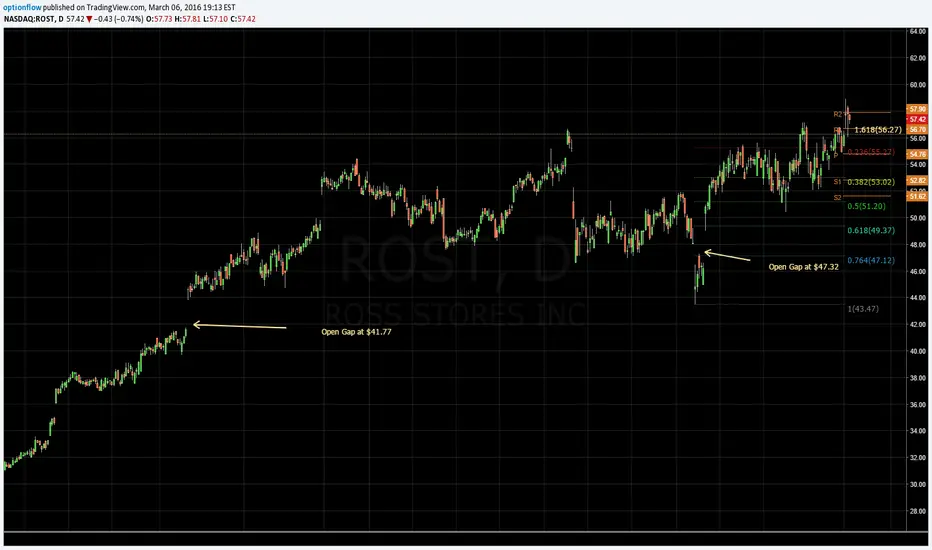Image resolution: width=932 pixels, height=550 pixels.
Task: Click the 0.764(47.12) Fibonacci label
Action: (x=871, y=260)
